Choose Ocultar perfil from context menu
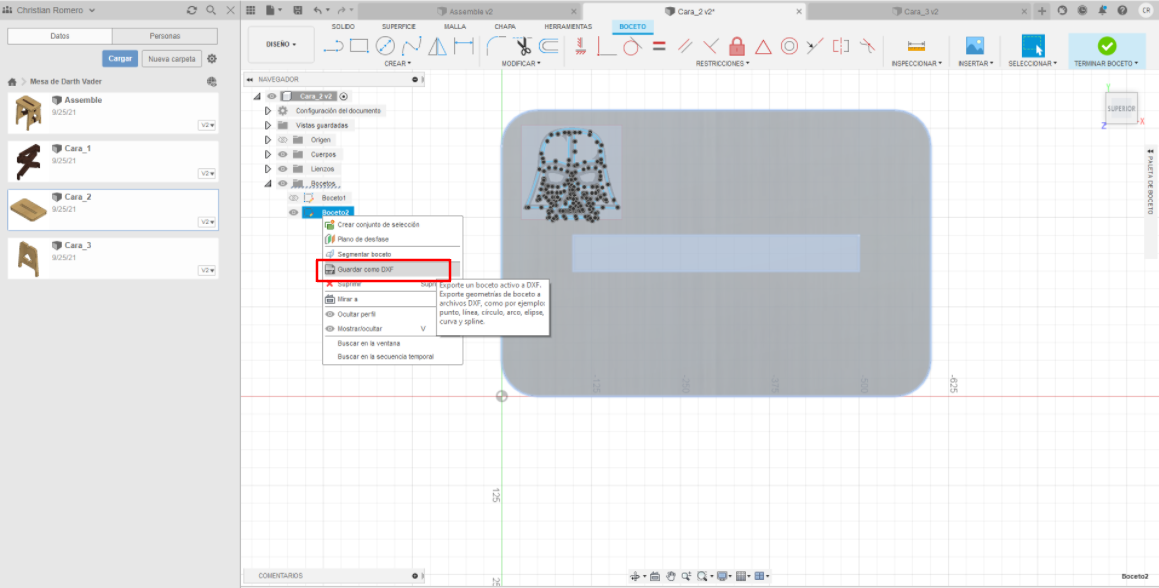 356,314
